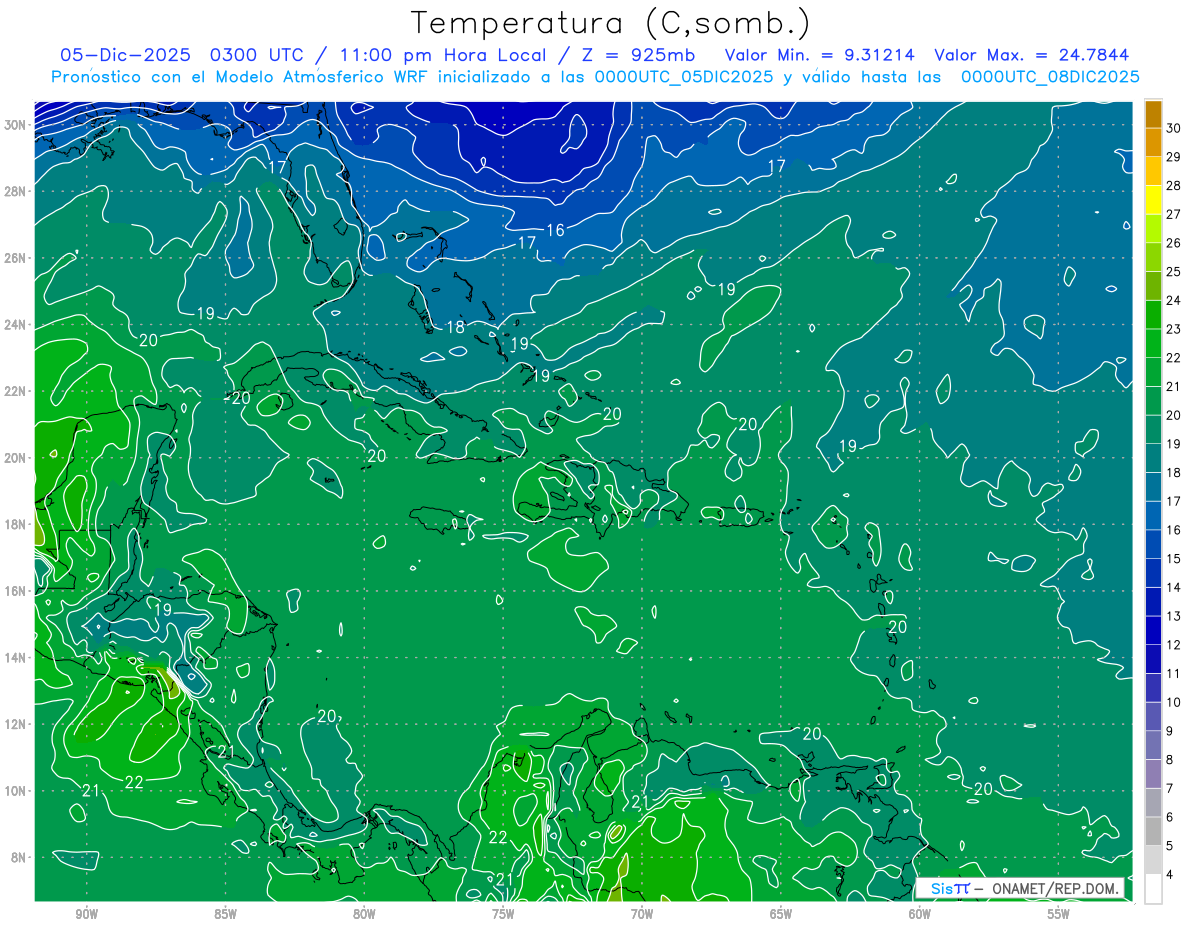Image resolution: width=1200 pixels, height=927 pixels.
Task: Click the '80W' longitude axis label
Action: point(364,913)
